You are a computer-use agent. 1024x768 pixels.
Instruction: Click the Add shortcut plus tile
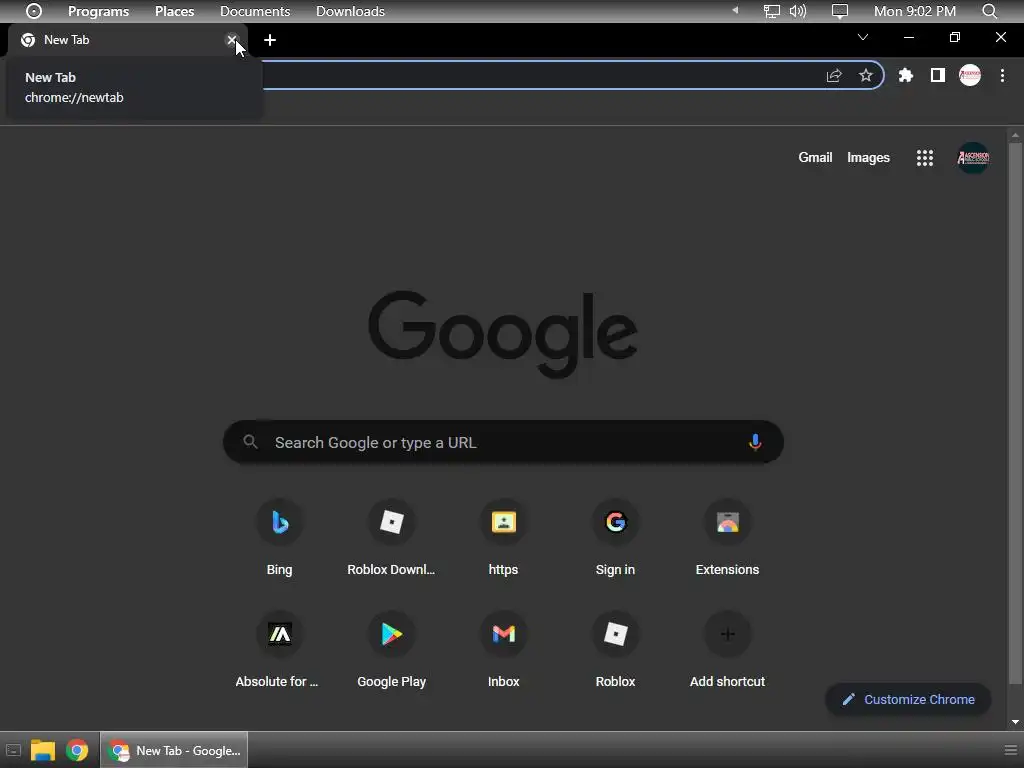728,634
